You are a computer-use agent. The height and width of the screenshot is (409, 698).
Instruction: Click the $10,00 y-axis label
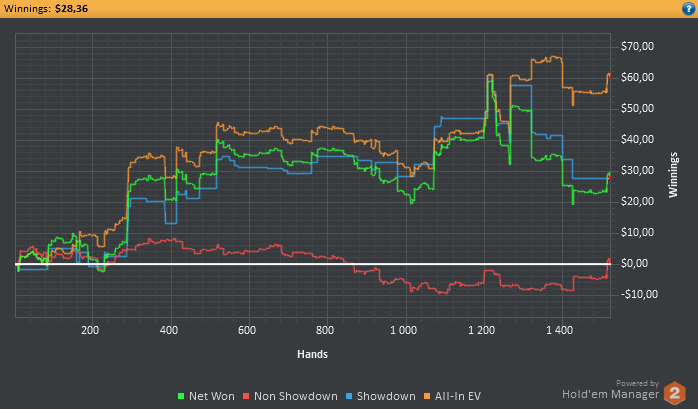coord(637,232)
